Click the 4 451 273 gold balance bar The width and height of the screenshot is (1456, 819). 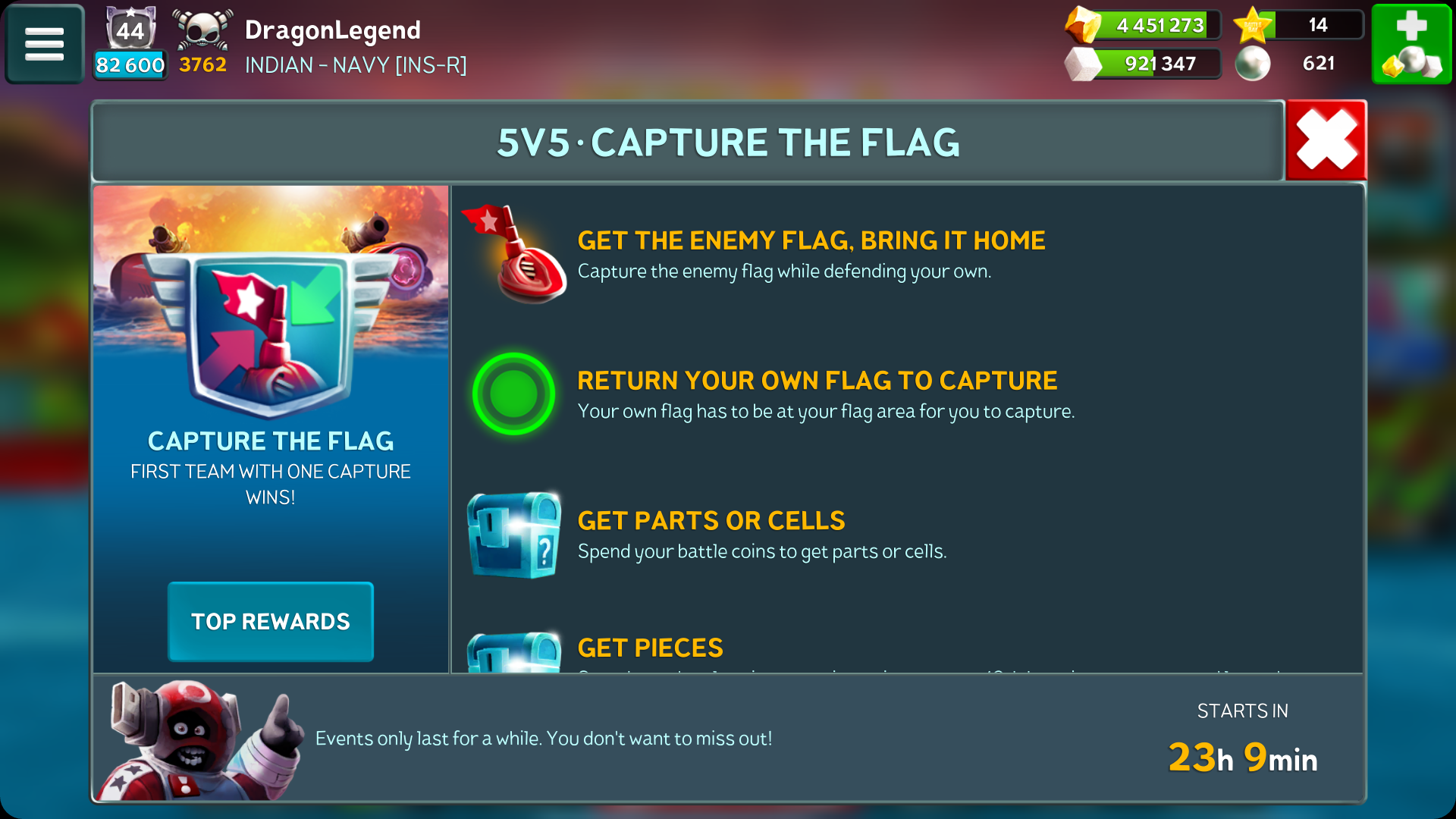(1160, 25)
